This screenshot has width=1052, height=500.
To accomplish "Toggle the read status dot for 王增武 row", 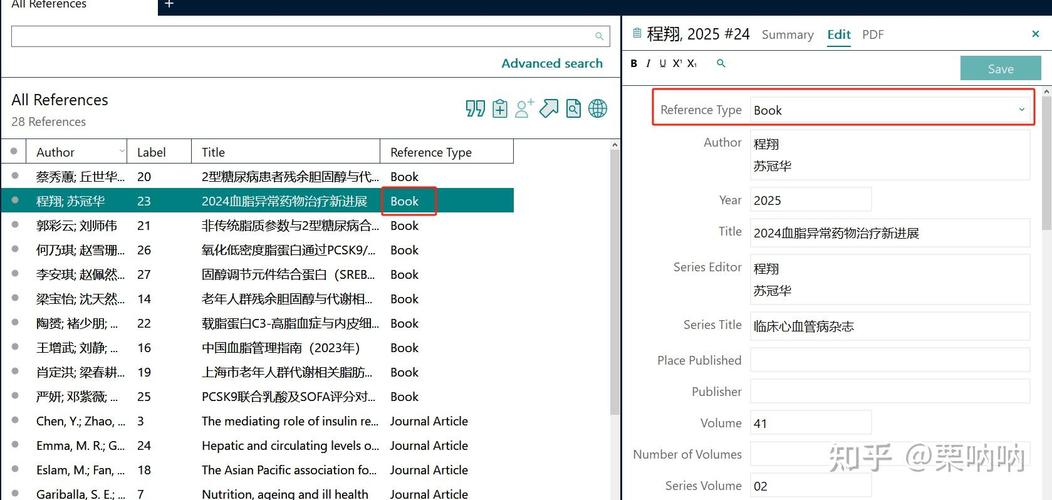I will pos(14,348).
